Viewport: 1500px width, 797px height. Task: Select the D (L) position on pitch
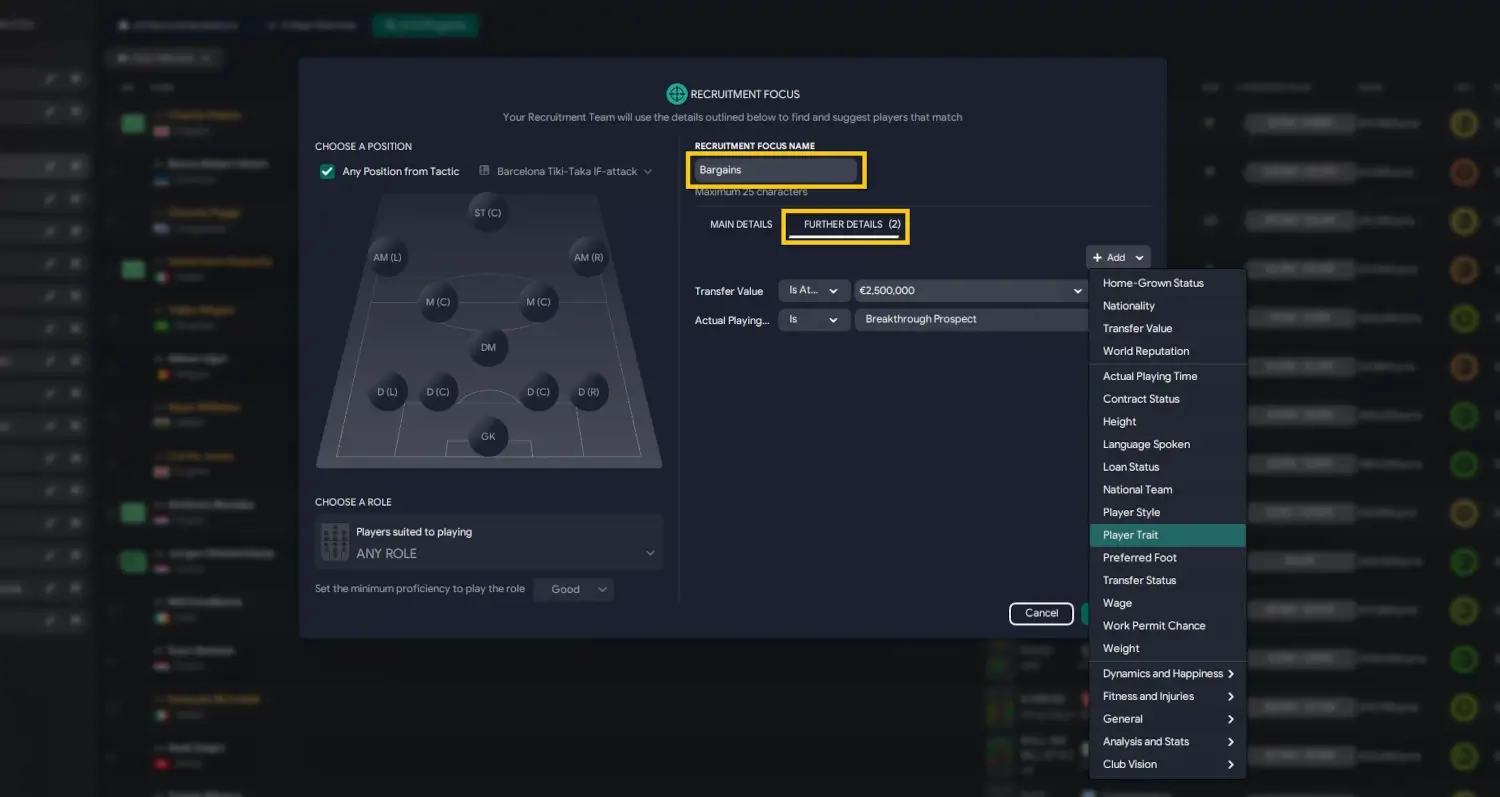pyautogui.click(x=387, y=392)
